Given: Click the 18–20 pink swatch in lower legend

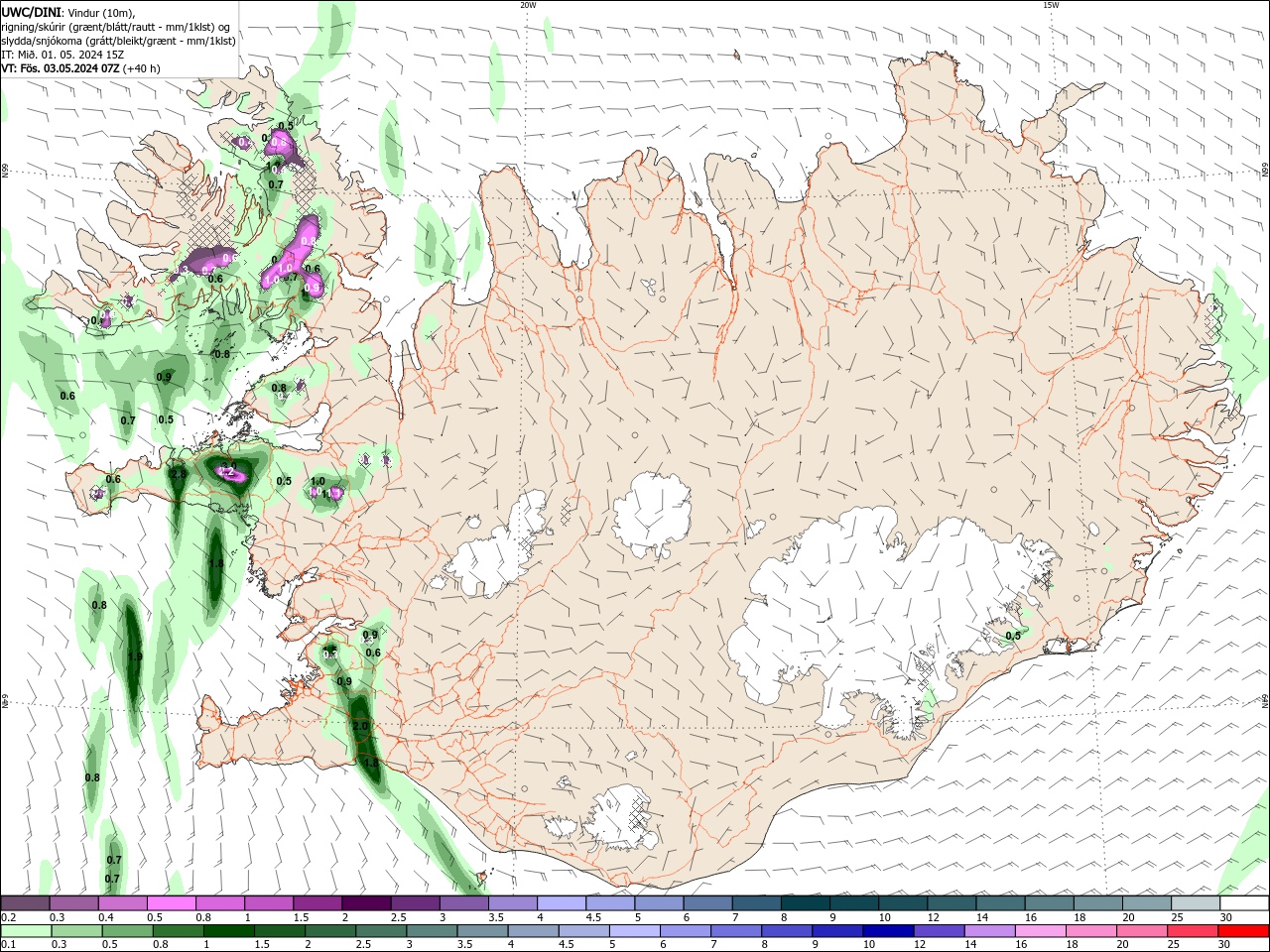Looking at the screenshot, I should pyautogui.click(x=1090, y=931).
